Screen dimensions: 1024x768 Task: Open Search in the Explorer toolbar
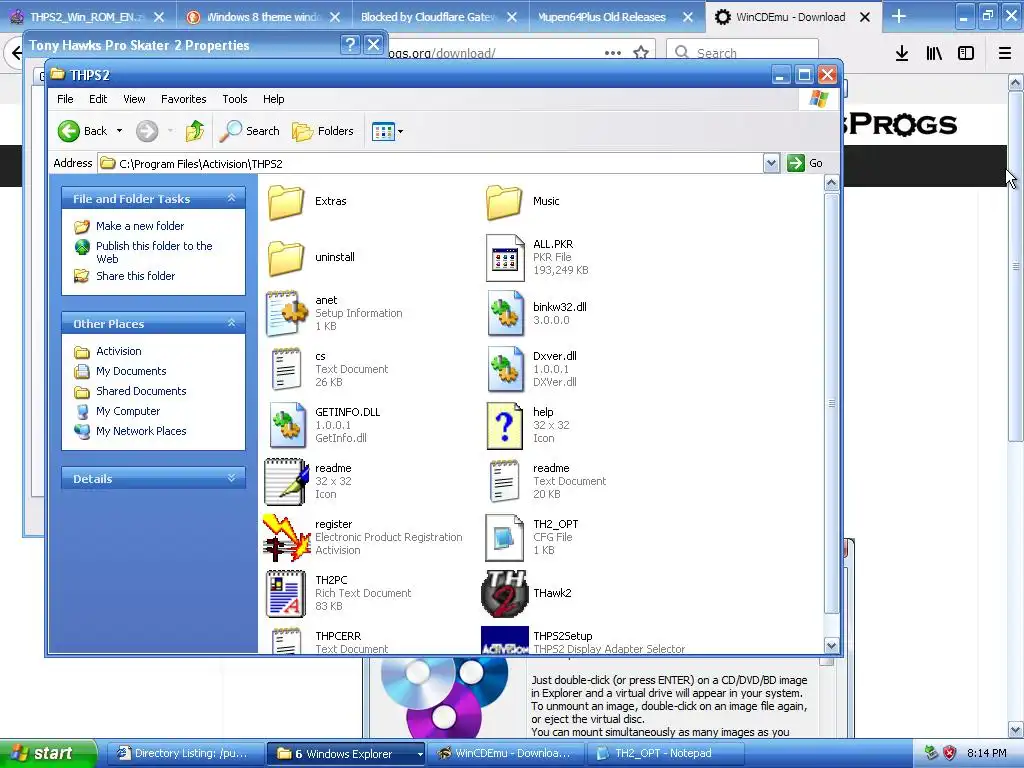(x=249, y=131)
